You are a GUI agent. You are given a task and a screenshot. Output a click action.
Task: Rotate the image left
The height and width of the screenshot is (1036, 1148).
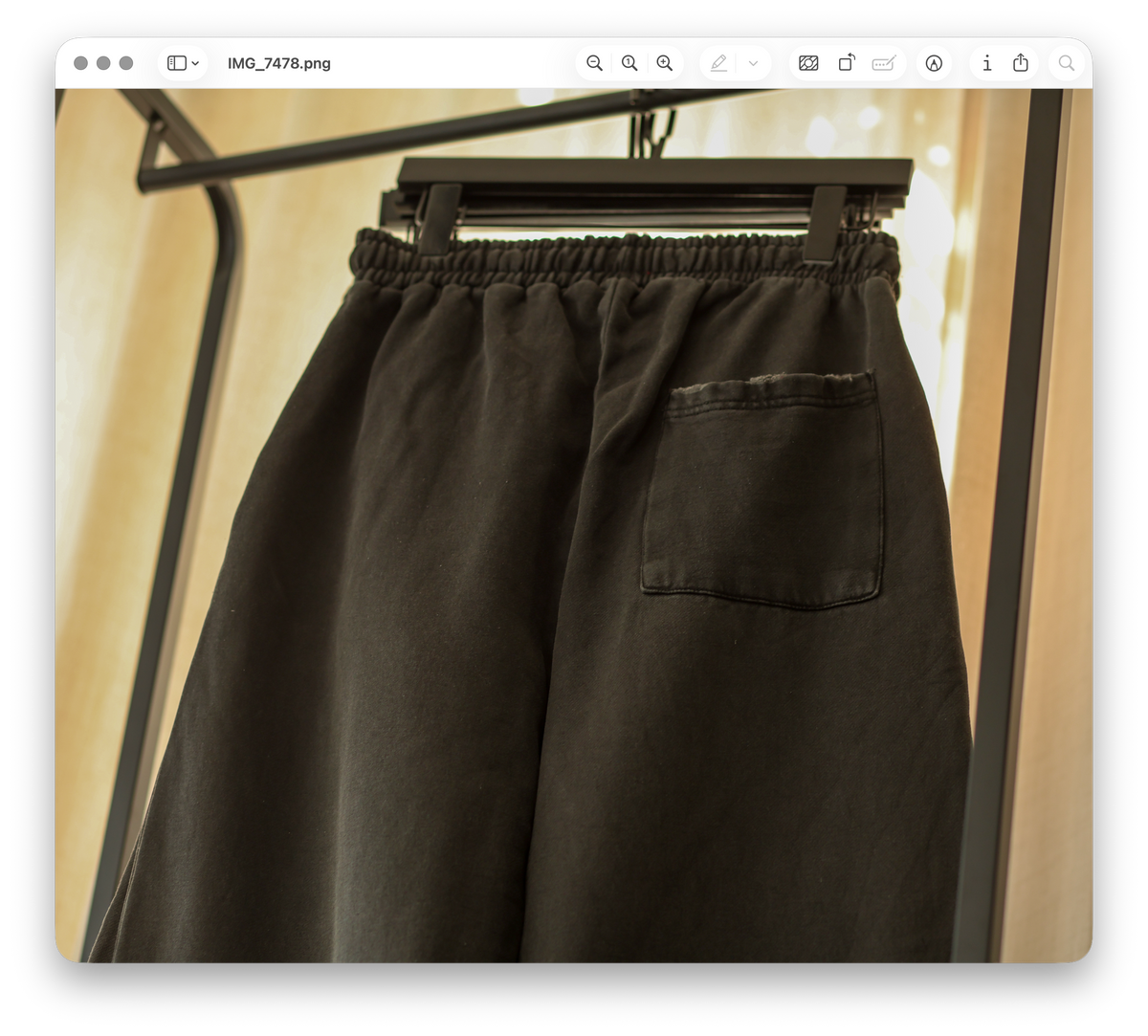(847, 63)
